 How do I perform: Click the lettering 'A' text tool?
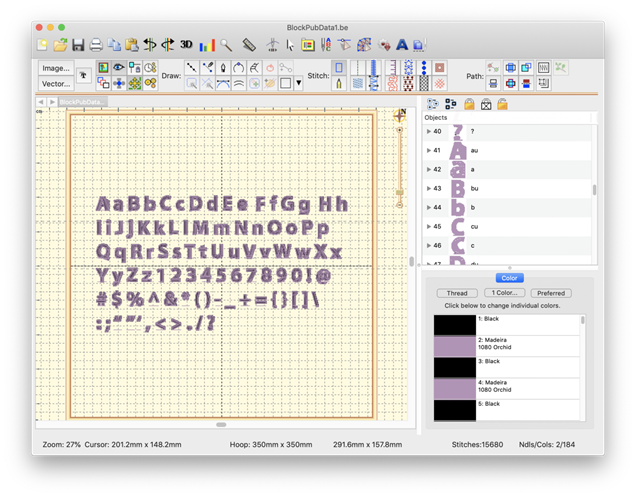click(402, 45)
